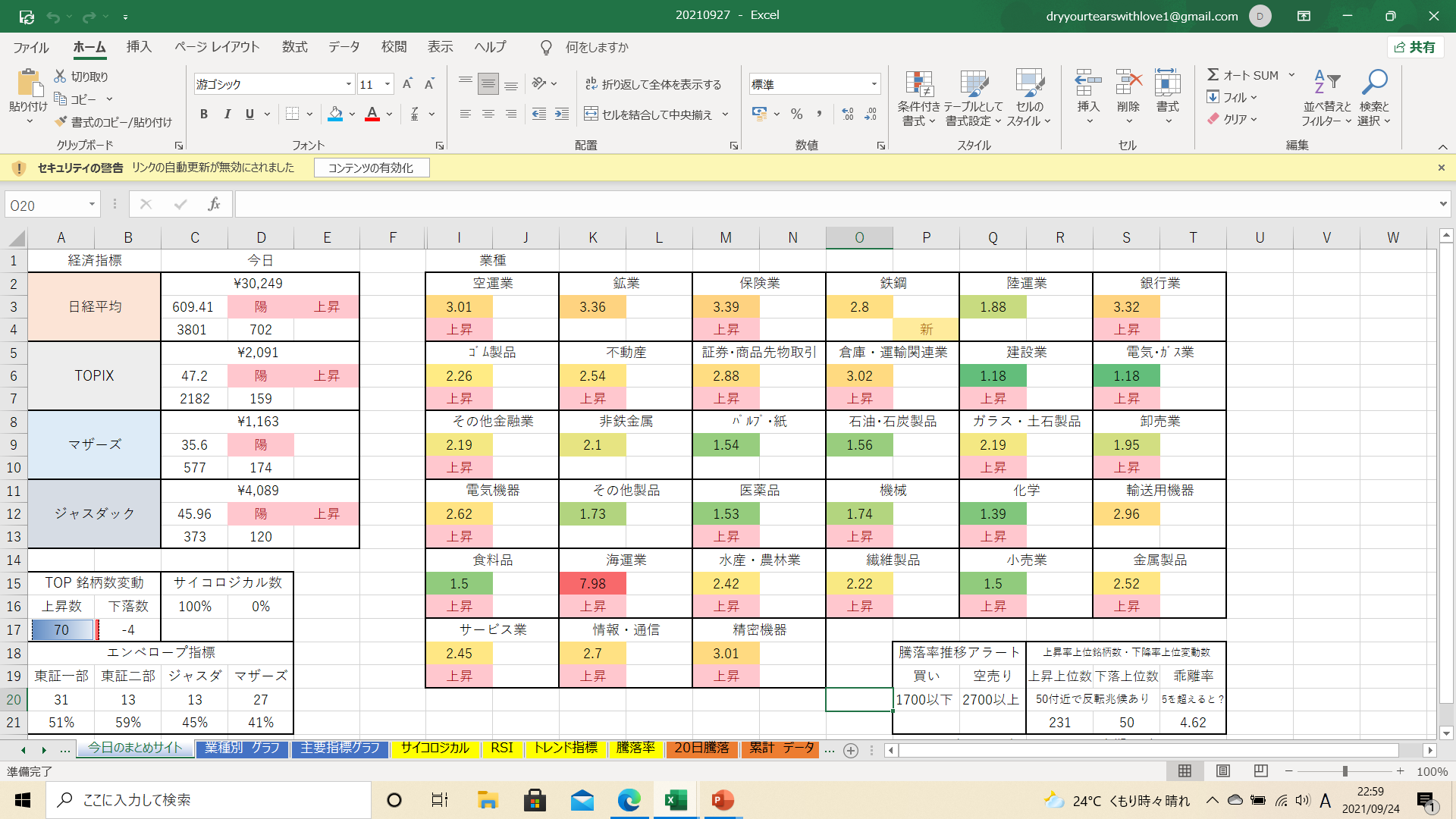This screenshot has width=1456, height=819.
Task: Click the Sort and Filter icon
Action: point(1326,81)
